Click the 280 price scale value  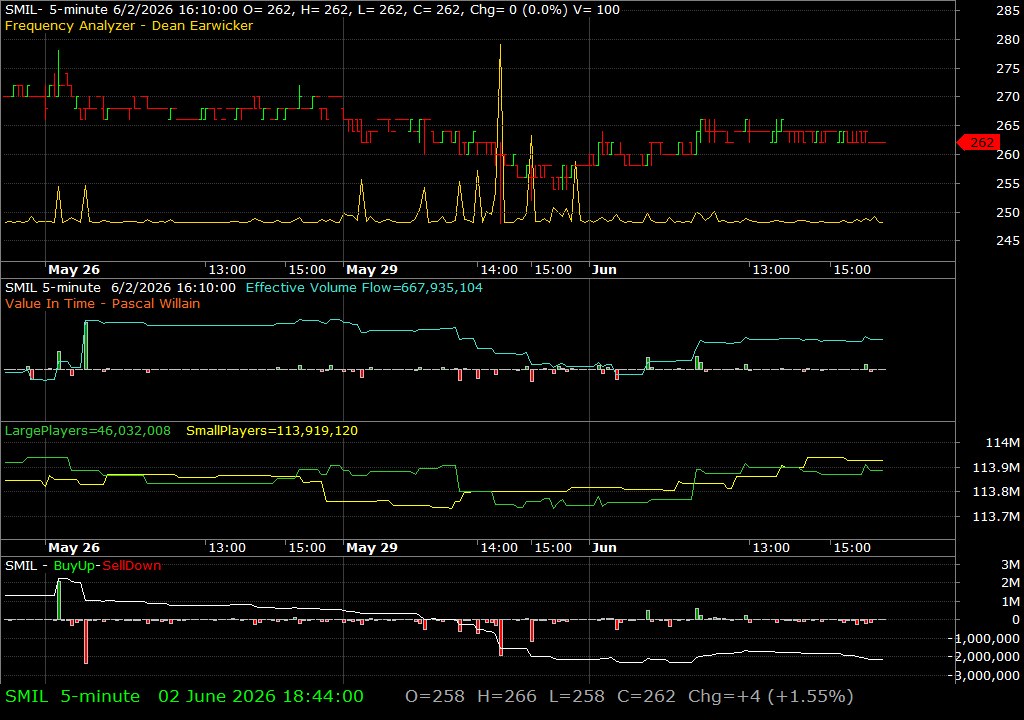point(1008,39)
